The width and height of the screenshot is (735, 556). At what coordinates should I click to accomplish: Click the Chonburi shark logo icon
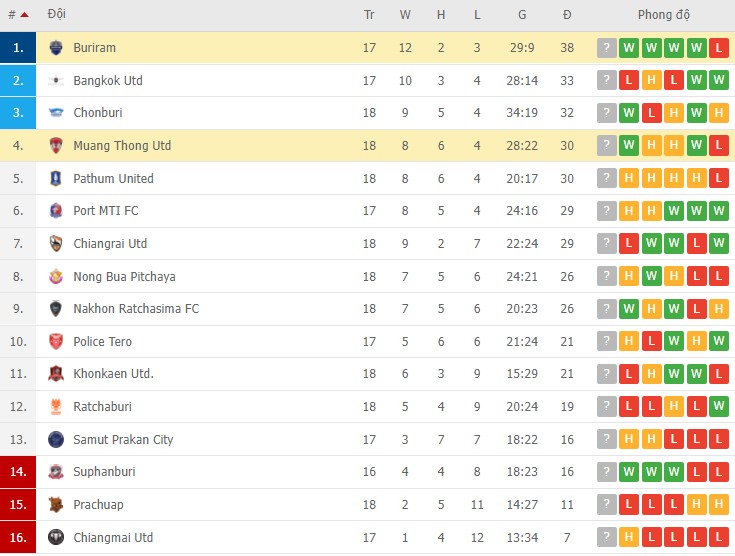[55, 113]
